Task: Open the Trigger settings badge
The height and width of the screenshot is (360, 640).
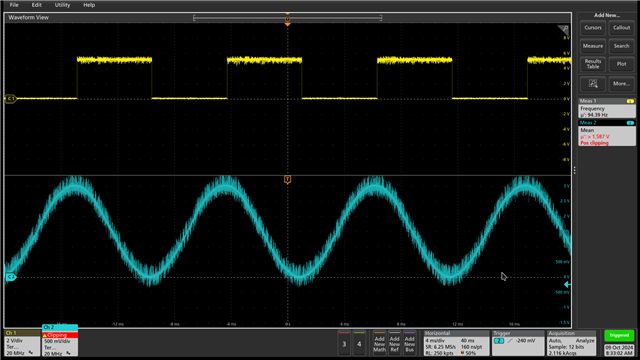Action: (518, 343)
